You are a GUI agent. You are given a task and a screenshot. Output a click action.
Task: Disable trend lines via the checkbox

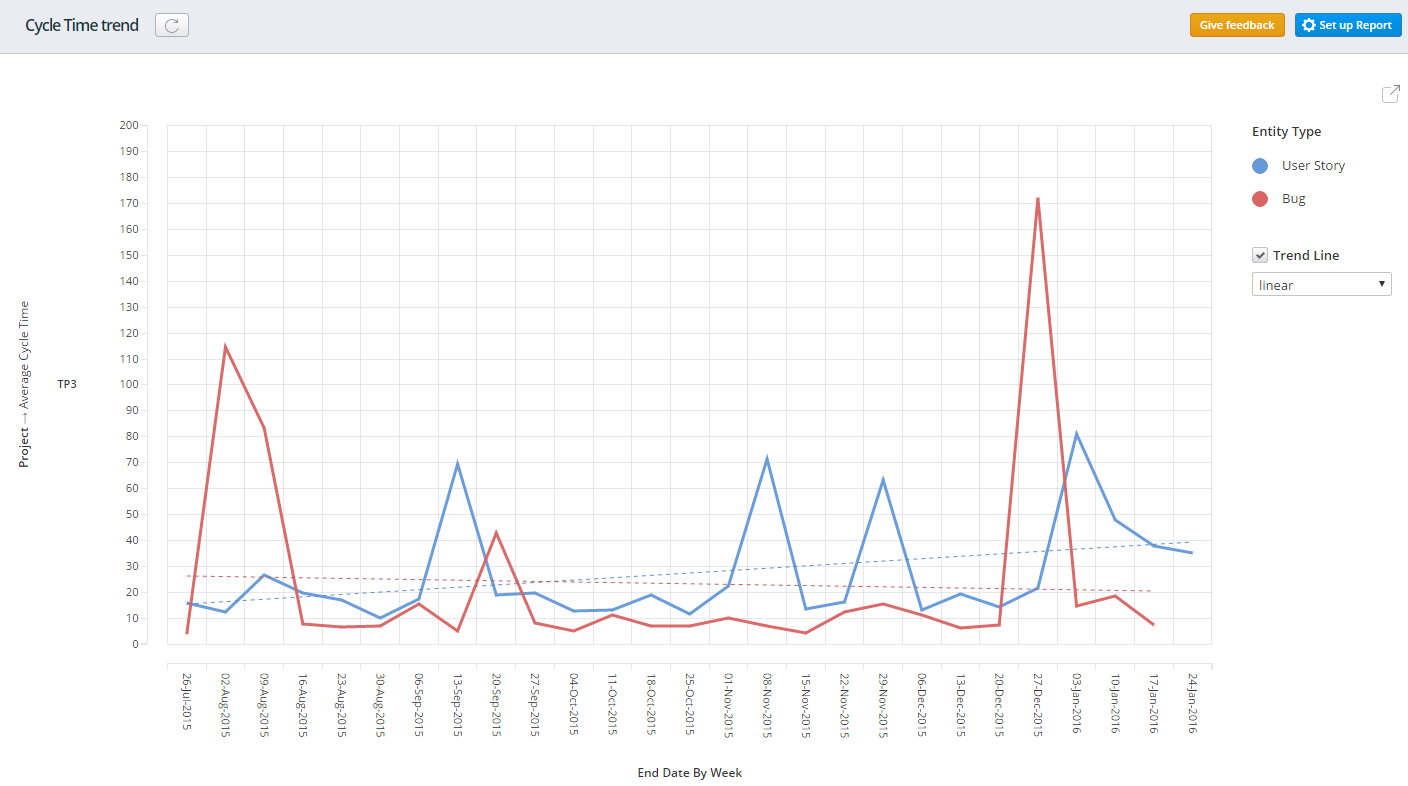(x=1260, y=254)
